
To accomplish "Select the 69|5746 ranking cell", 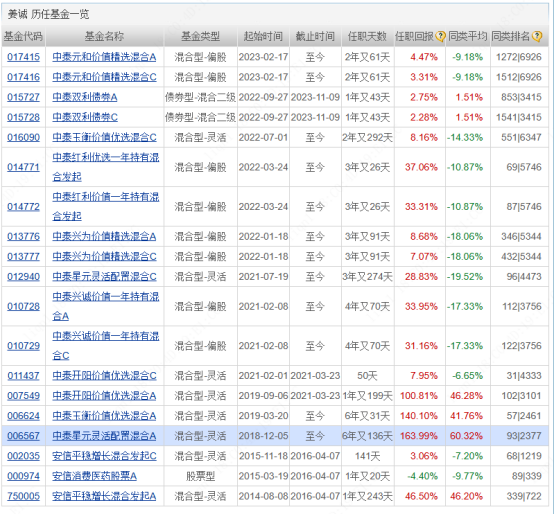I will 524,167.
